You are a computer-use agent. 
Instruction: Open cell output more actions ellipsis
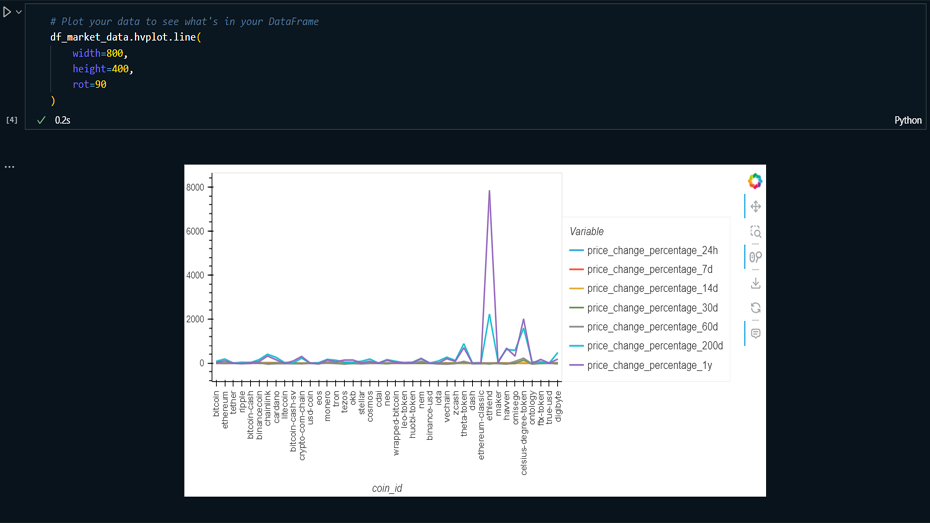click(x=9, y=166)
